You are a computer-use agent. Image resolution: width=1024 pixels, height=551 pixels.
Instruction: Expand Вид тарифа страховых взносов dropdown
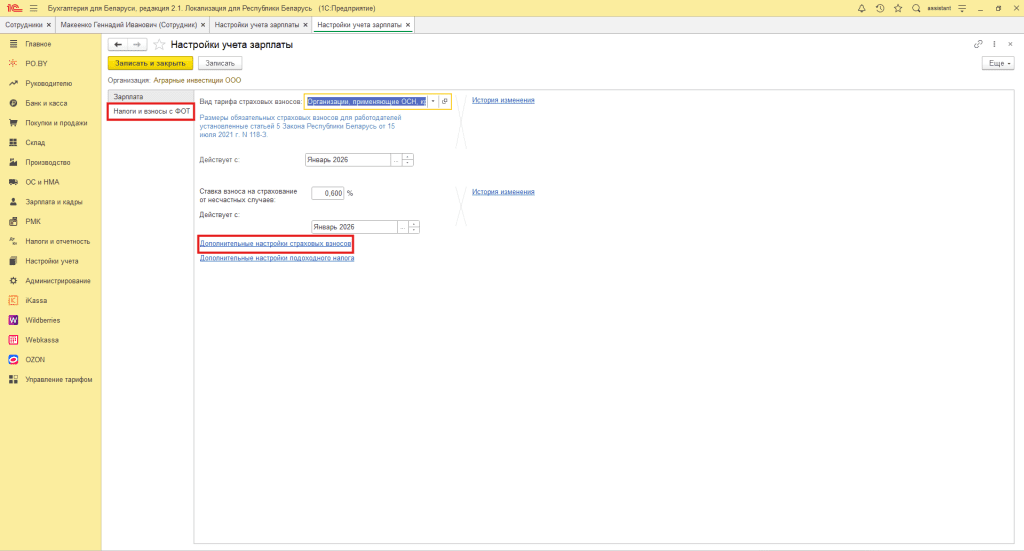[x=432, y=101]
